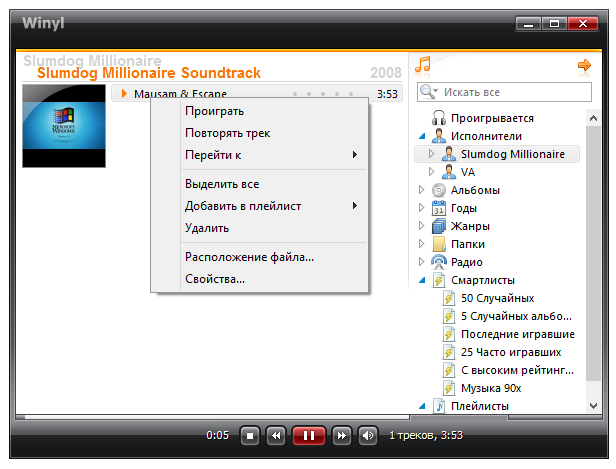The width and height of the screenshot is (616, 469).
Task: Pause the current track
Action: pyautogui.click(x=309, y=435)
